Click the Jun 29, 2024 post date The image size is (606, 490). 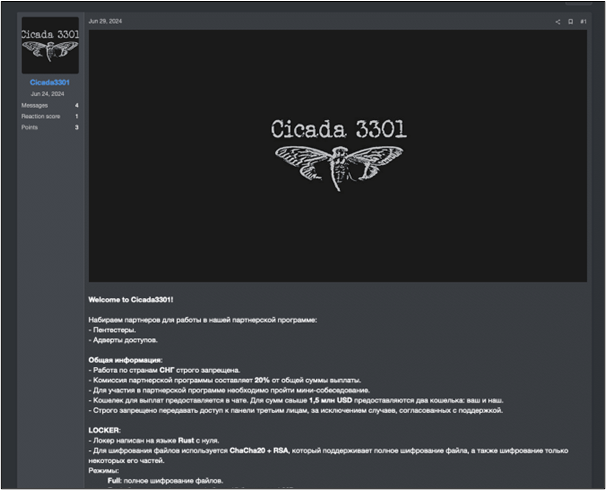tap(105, 21)
